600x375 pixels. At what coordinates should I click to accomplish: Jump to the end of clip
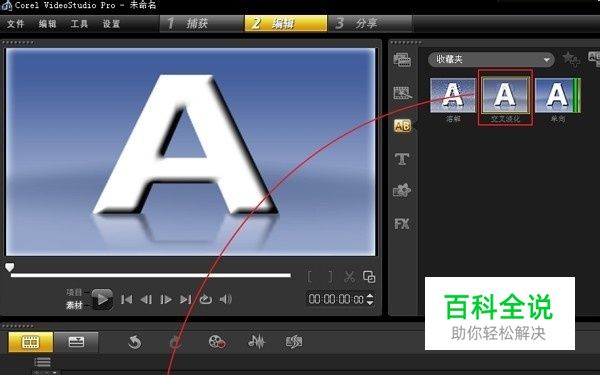(x=186, y=299)
